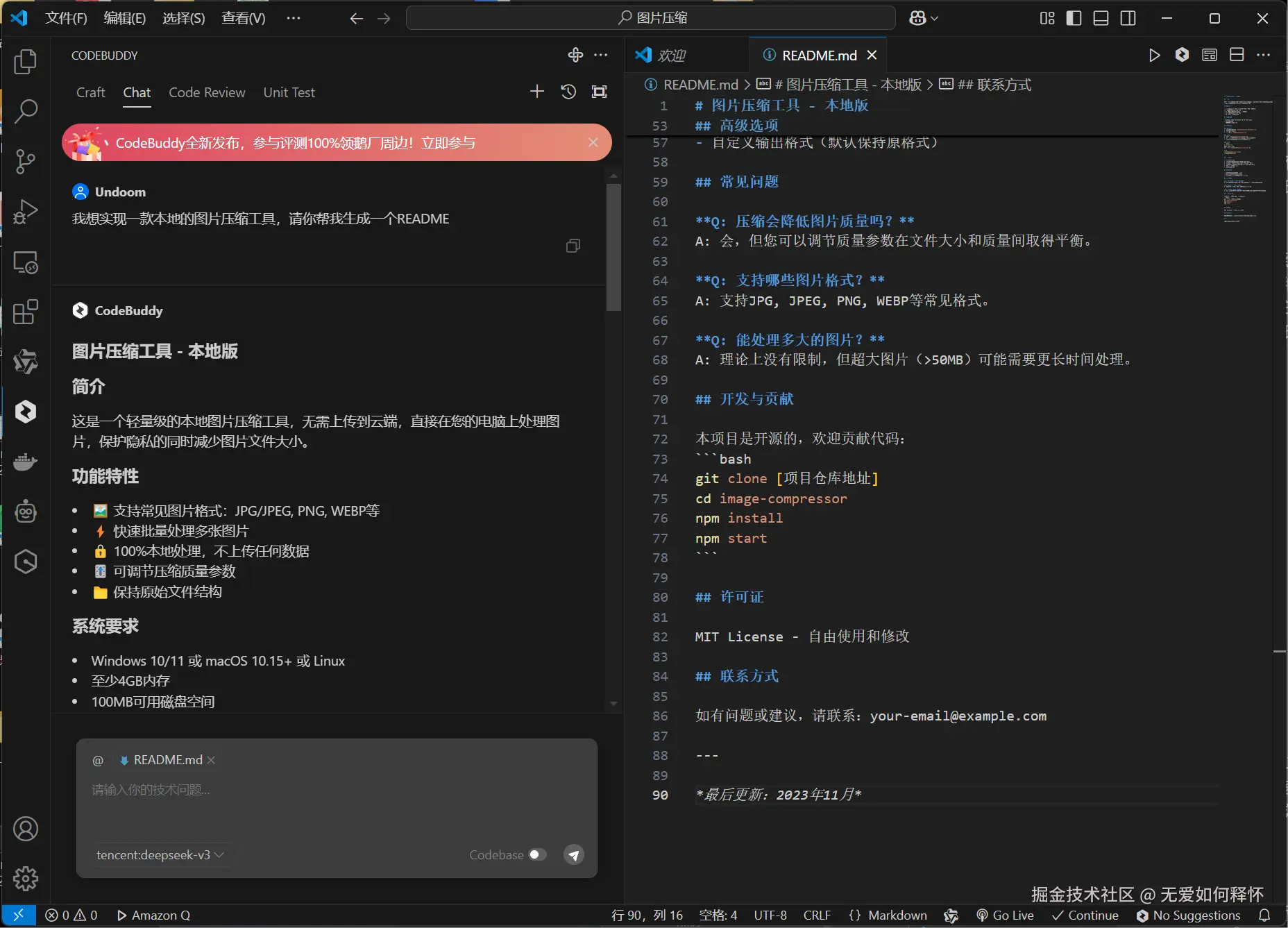Toggle the bottom panel
1288x928 pixels.
click(1101, 19)
